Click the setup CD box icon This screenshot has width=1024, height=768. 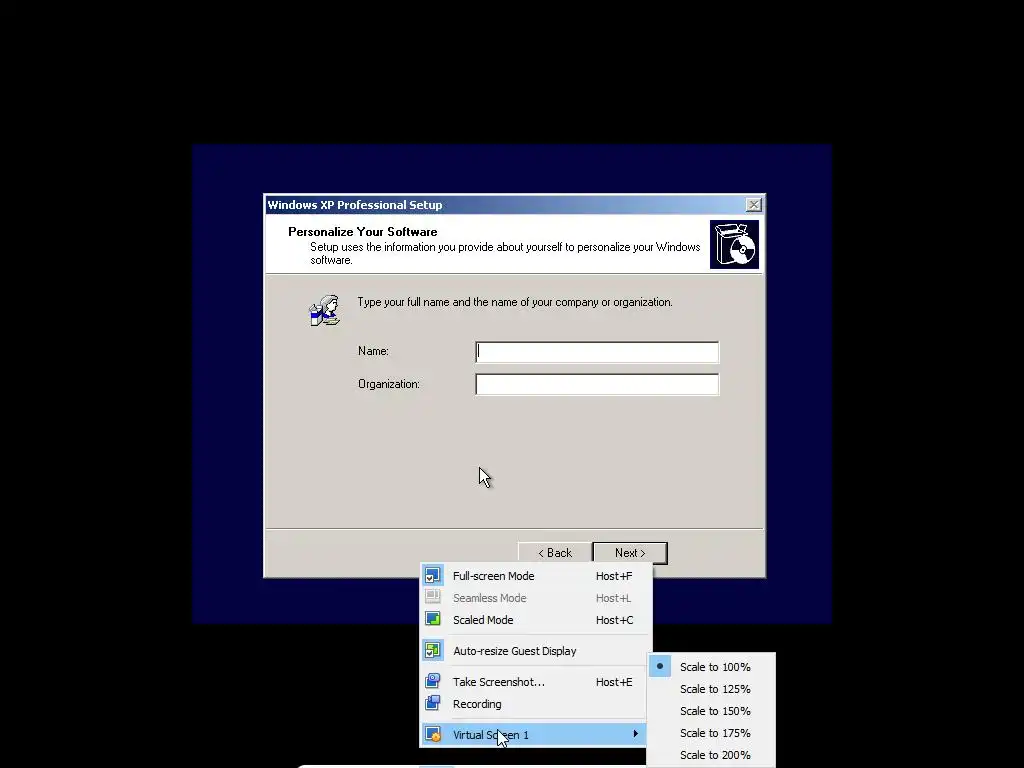click(x=735, y=244)
